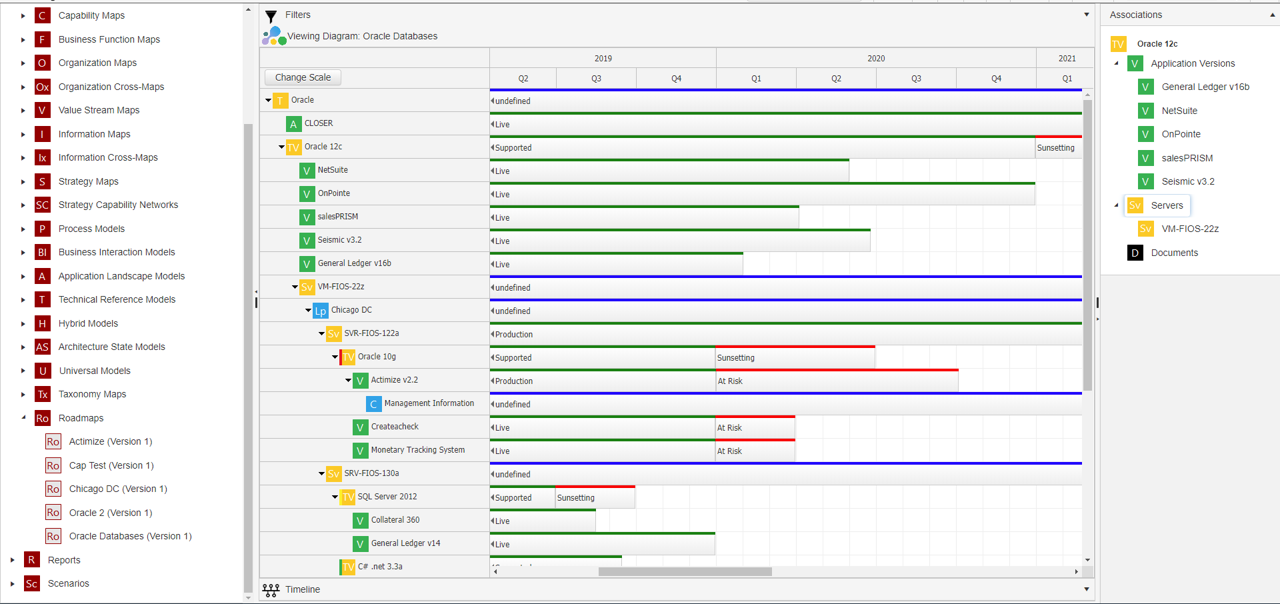Click the Change Scale button
Viewport: 1280px width, 604px height.
click(303, 77)
